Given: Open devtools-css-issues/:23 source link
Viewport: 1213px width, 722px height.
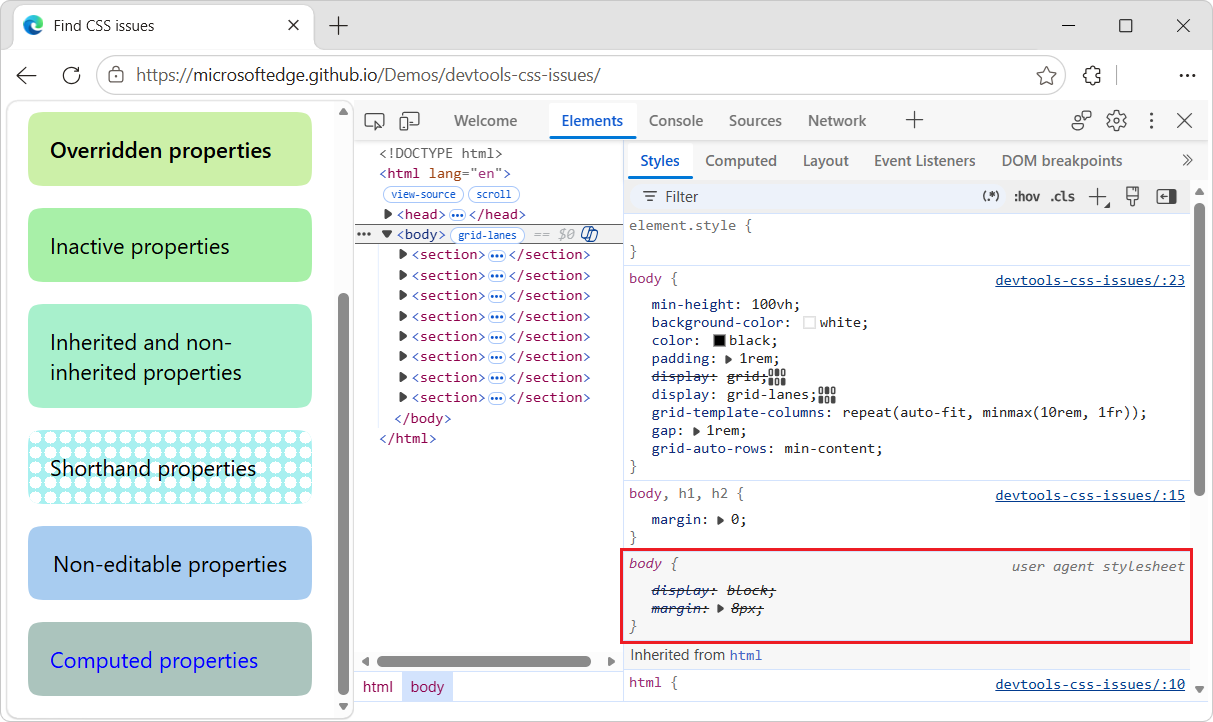Looking at the screenshot, I should [1090, 280].
